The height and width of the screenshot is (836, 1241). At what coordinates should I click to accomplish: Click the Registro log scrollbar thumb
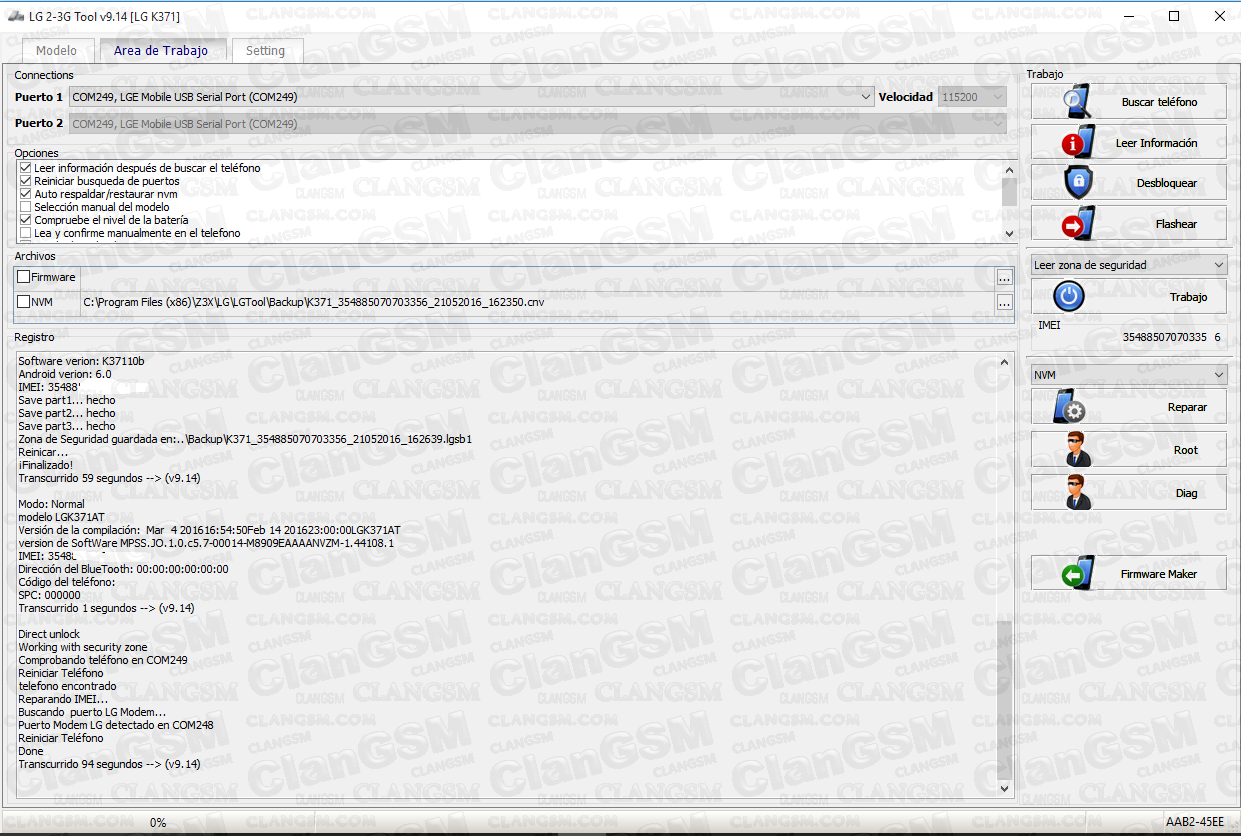[1006, 700]
